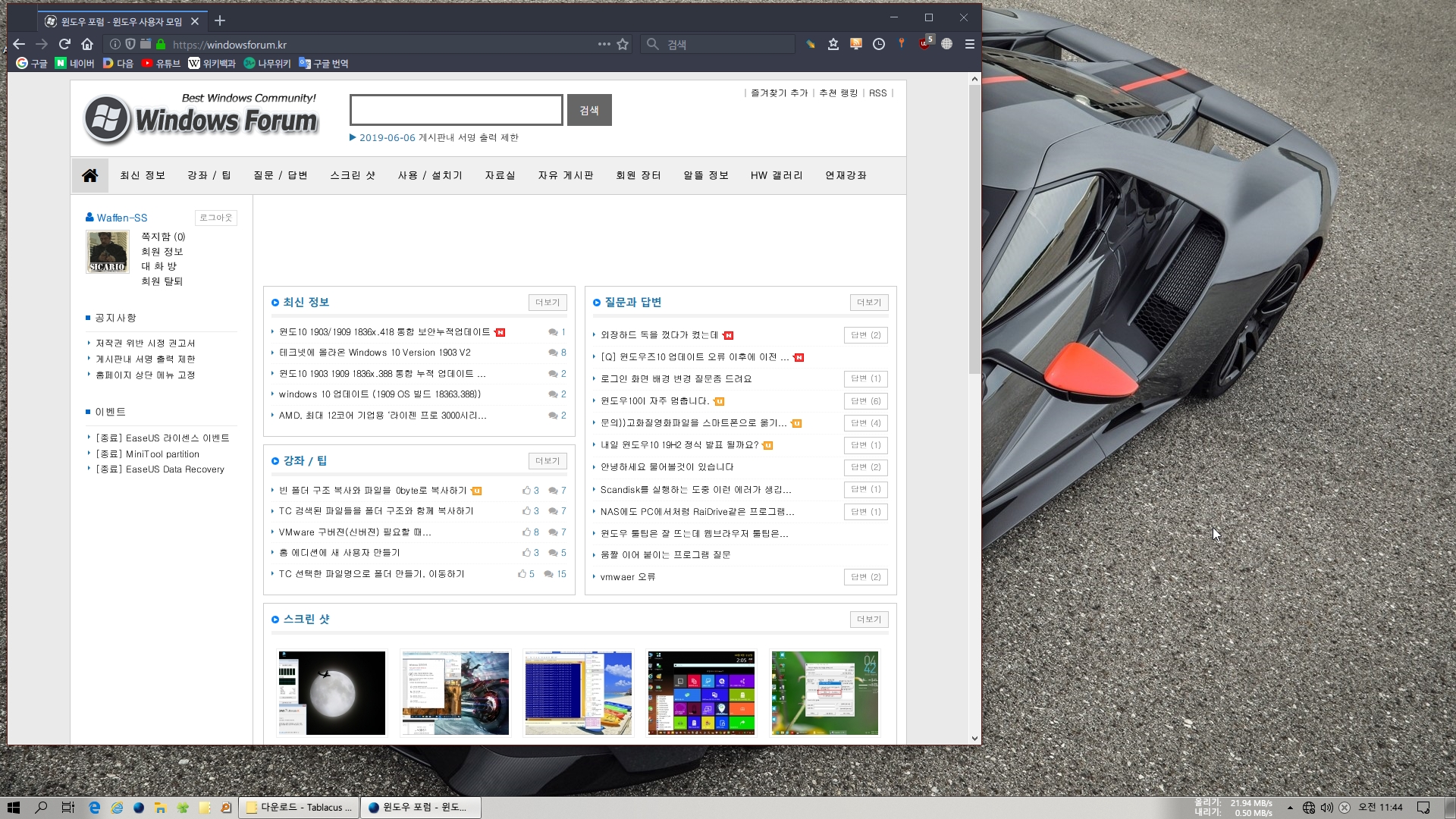Screen dimensions: 1456x819
Task: Open the uBlock Origin shield icon
Action: pos(924,44)
